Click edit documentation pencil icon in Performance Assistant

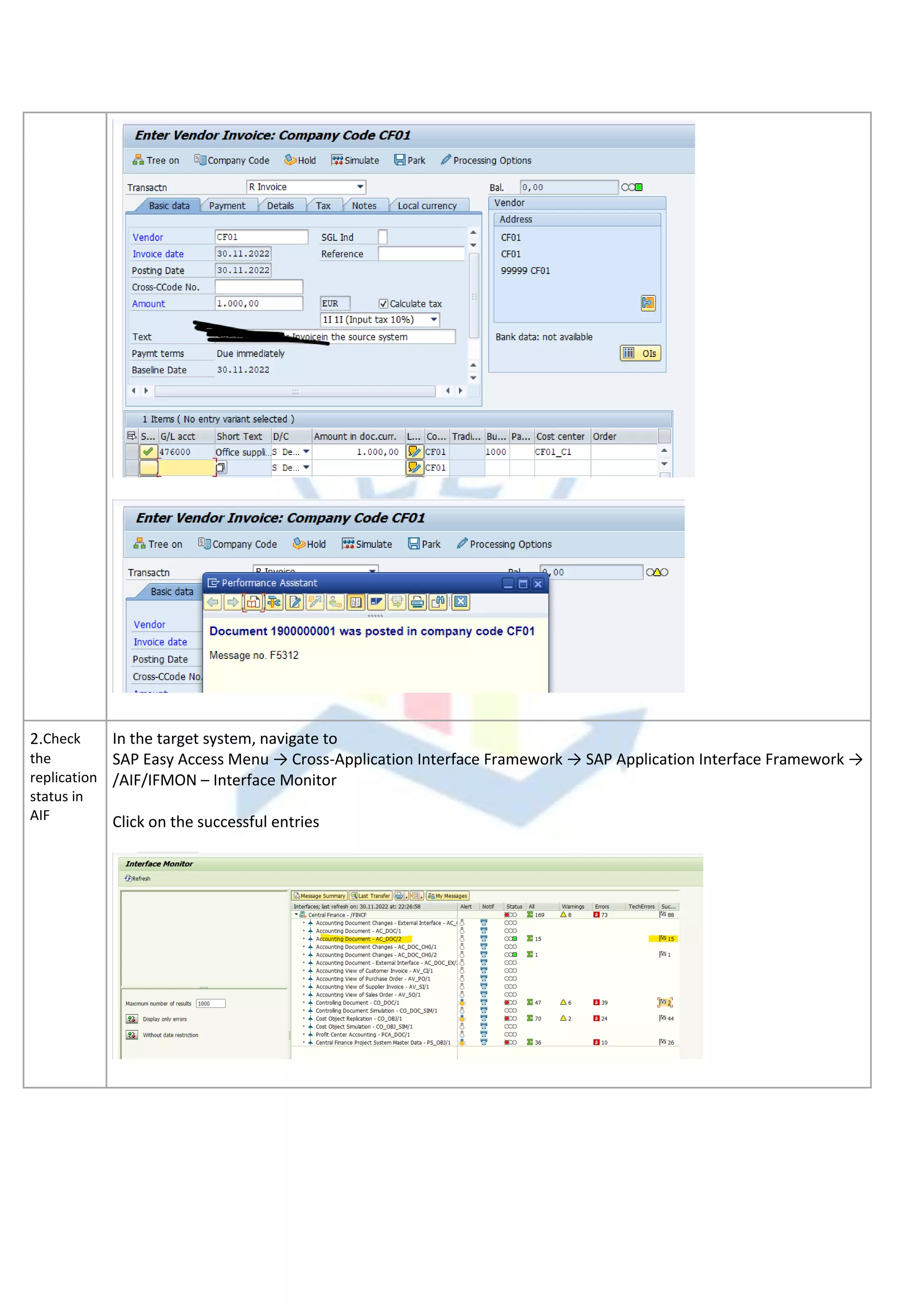[x=295, y=602]
